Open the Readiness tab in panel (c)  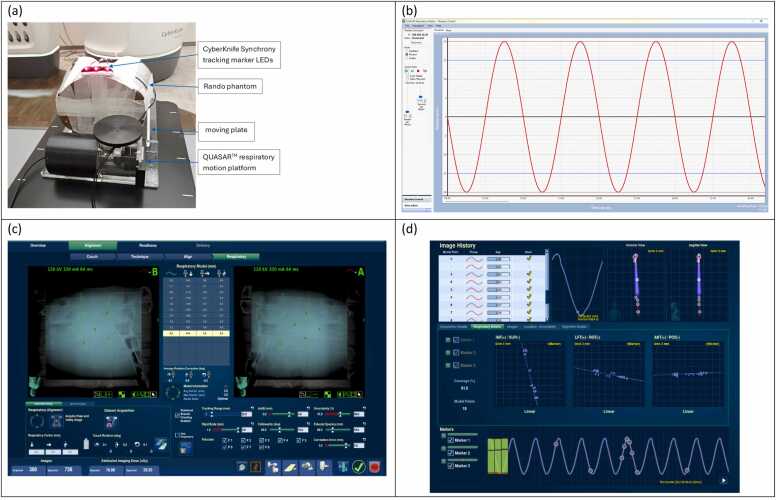point(147,246)
